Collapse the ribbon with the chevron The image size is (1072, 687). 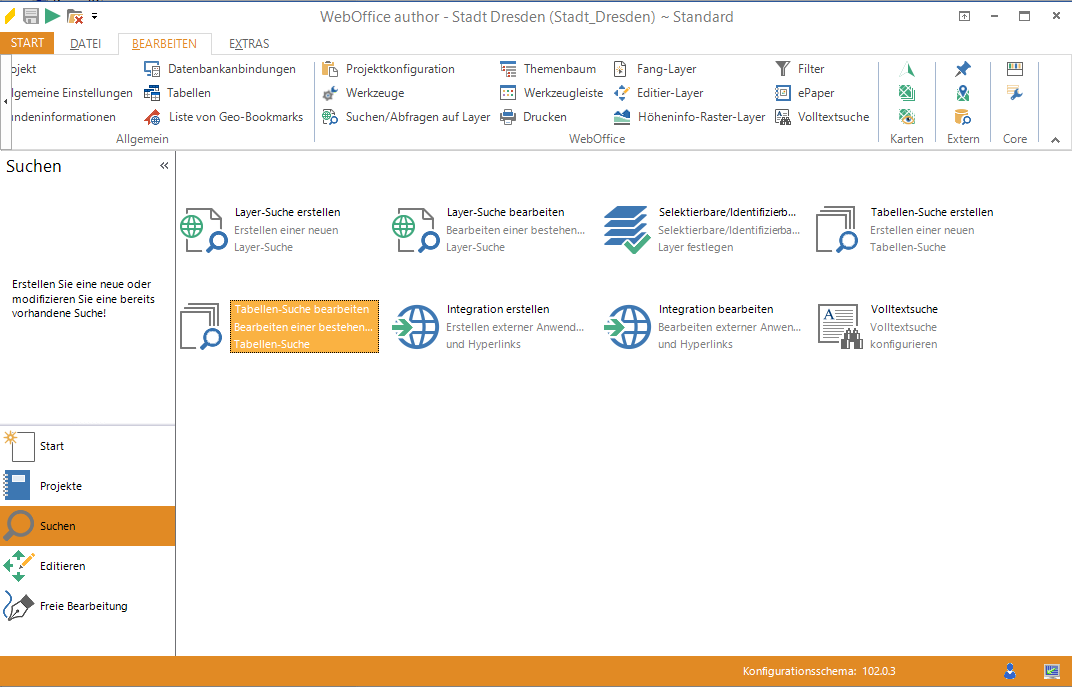pyautogui.click(x=1055, y=140)
